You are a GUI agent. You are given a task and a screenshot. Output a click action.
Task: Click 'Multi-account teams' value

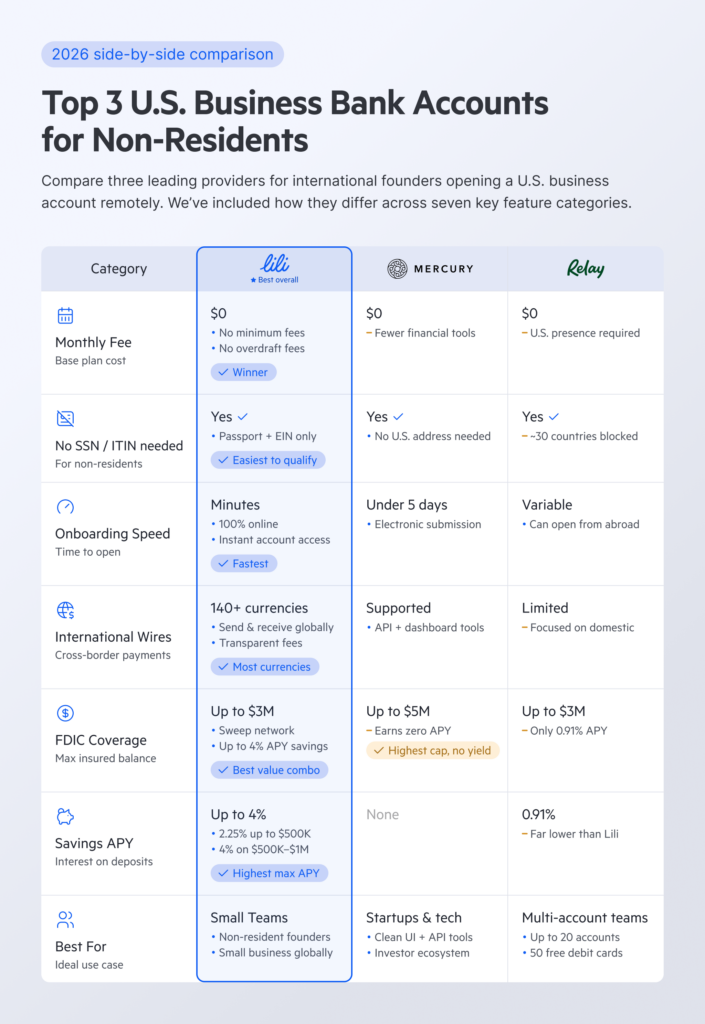585,918
